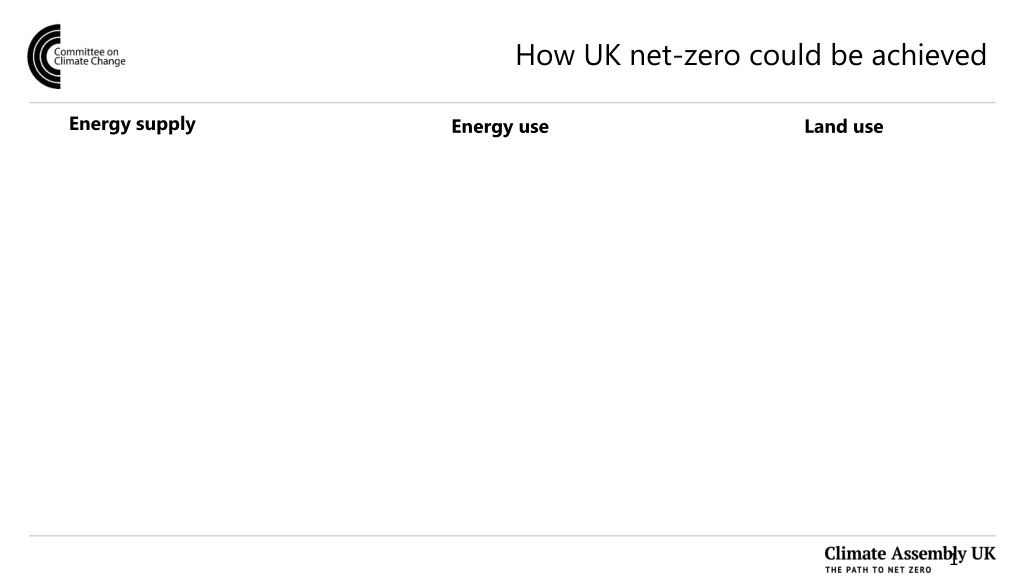Screen dimensions: 1024x576
Task: Select the 'Energy supply' heading
Action: point(132,124)
